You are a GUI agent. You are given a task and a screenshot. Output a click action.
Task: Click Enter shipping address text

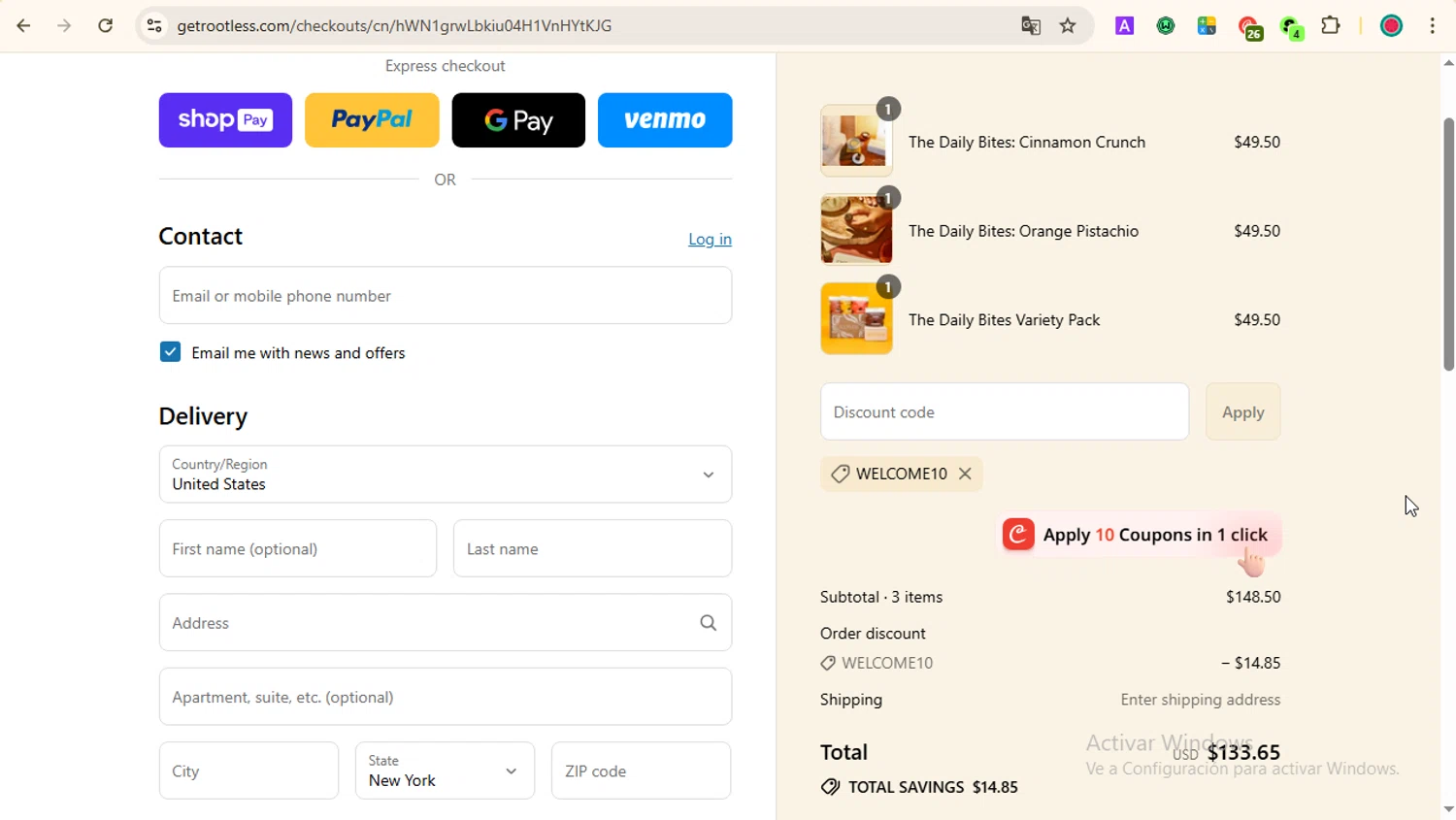(1200, 701)
